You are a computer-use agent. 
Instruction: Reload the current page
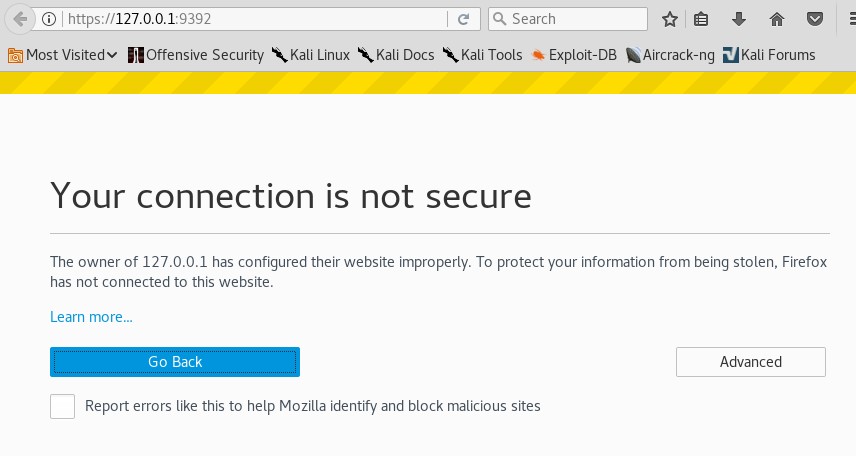(463, 19)
